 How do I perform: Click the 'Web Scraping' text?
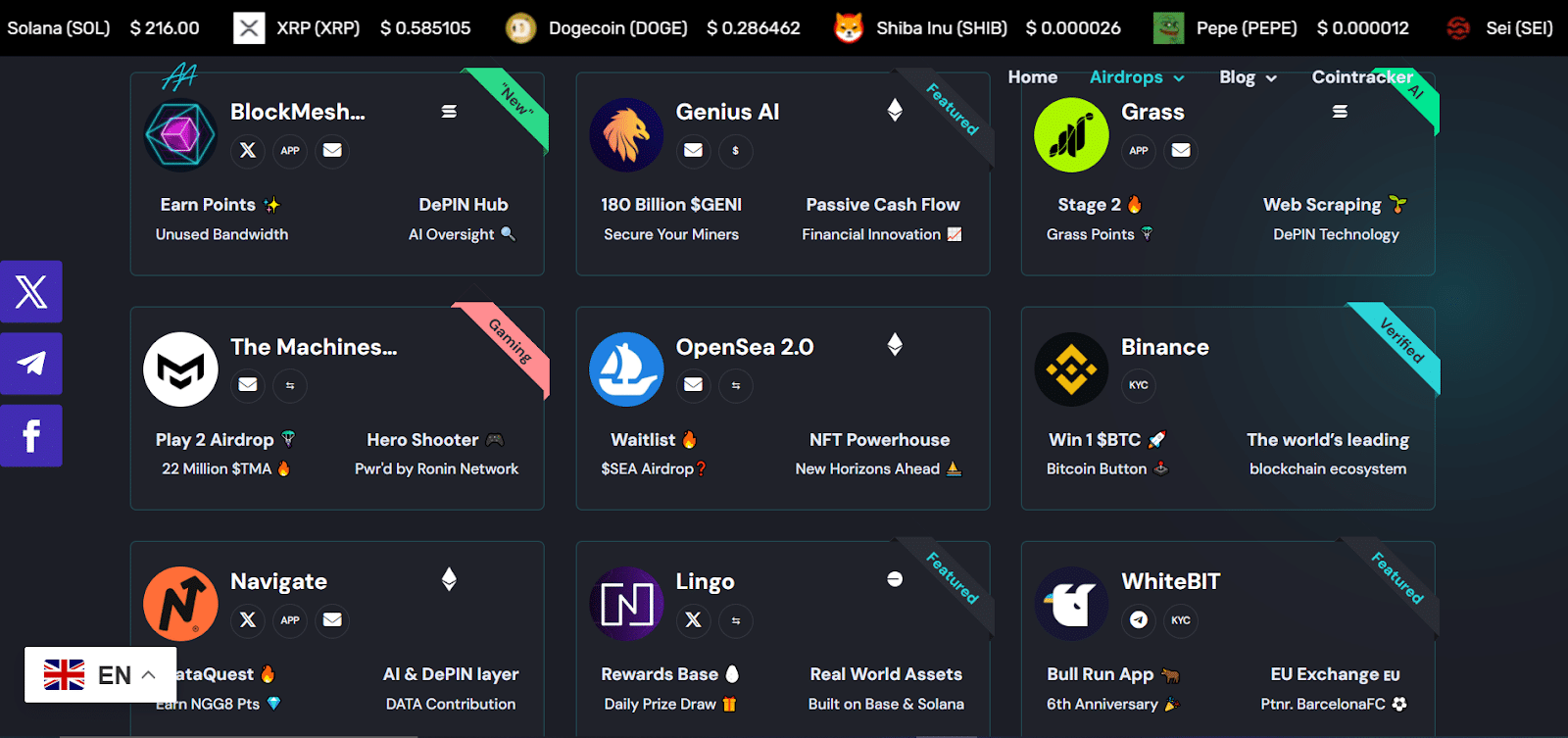(1322, 205)
